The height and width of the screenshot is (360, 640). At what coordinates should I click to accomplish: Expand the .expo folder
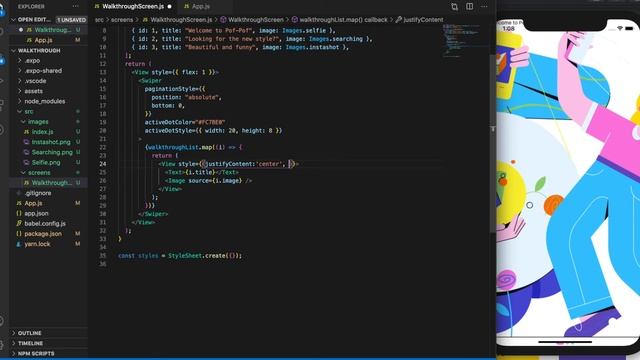point(32,60)
